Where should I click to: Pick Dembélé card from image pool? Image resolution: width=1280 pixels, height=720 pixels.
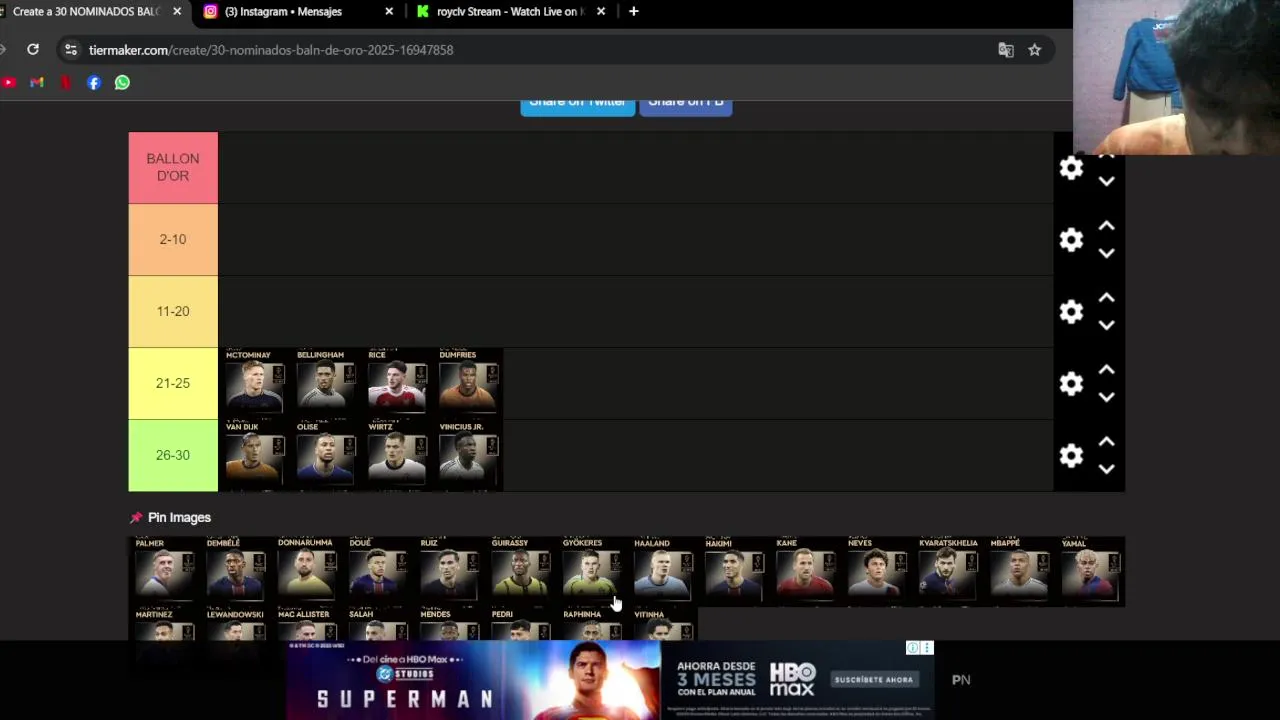pyautogui.click(x=235, y=571)
